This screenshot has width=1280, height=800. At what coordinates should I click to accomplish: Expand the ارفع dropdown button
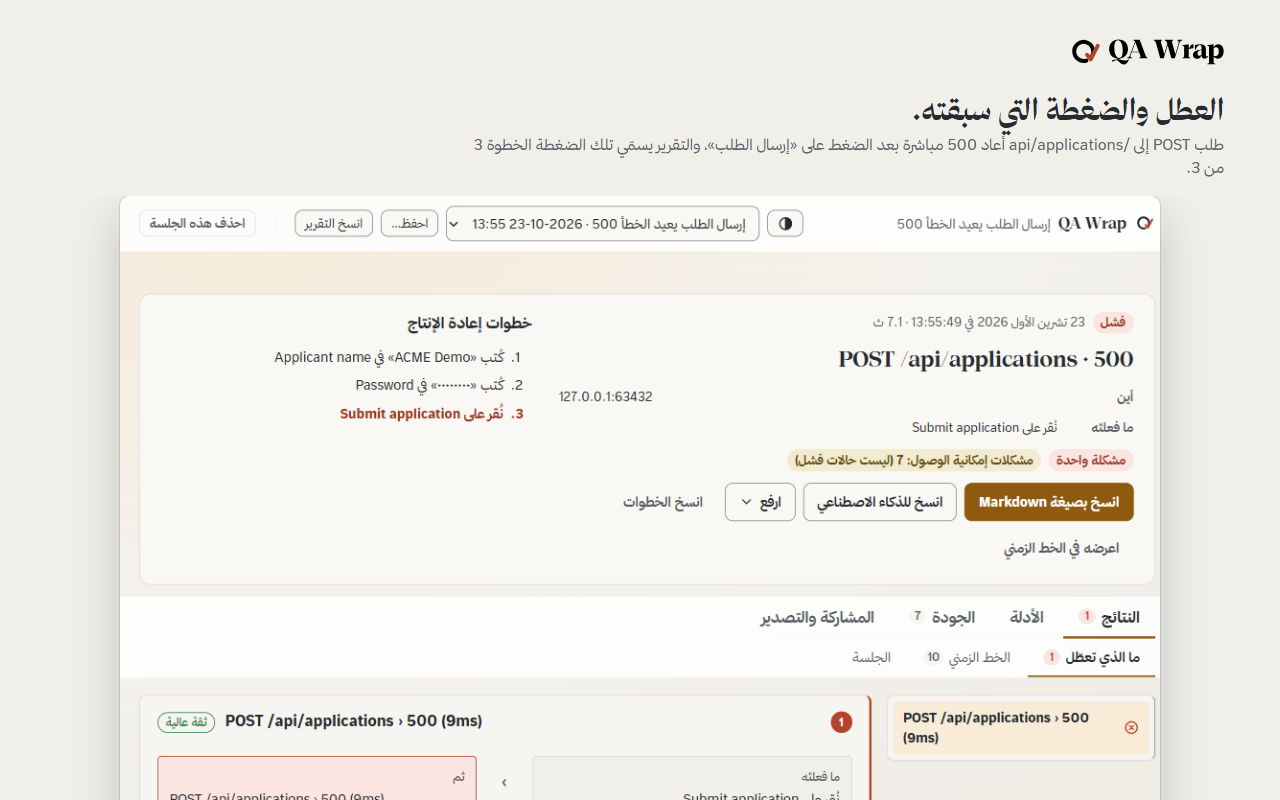coord(760,502)
